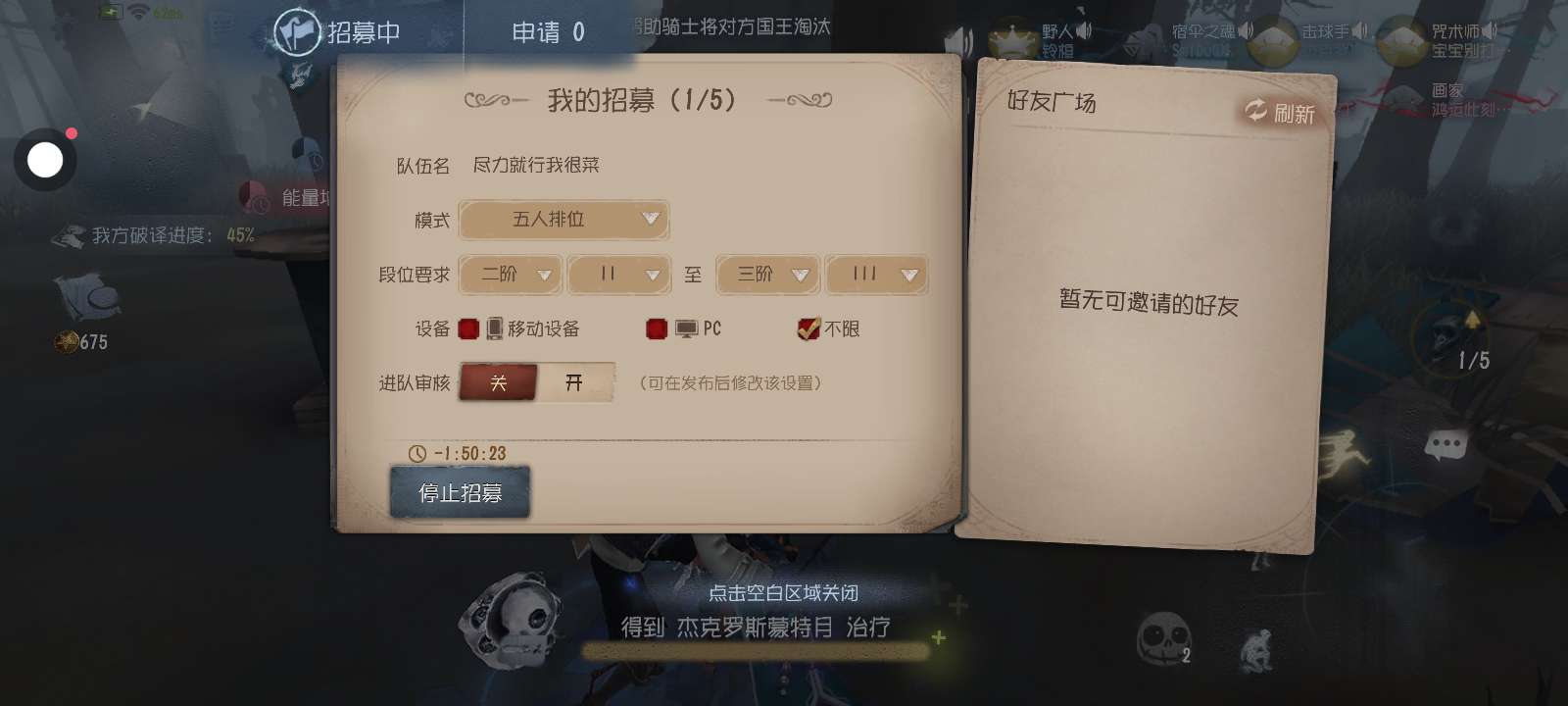The height and width of the screenshot is (706, 1568).
Task: Open the chat speech bubble icon
Action: click(x=1446, y=445)
